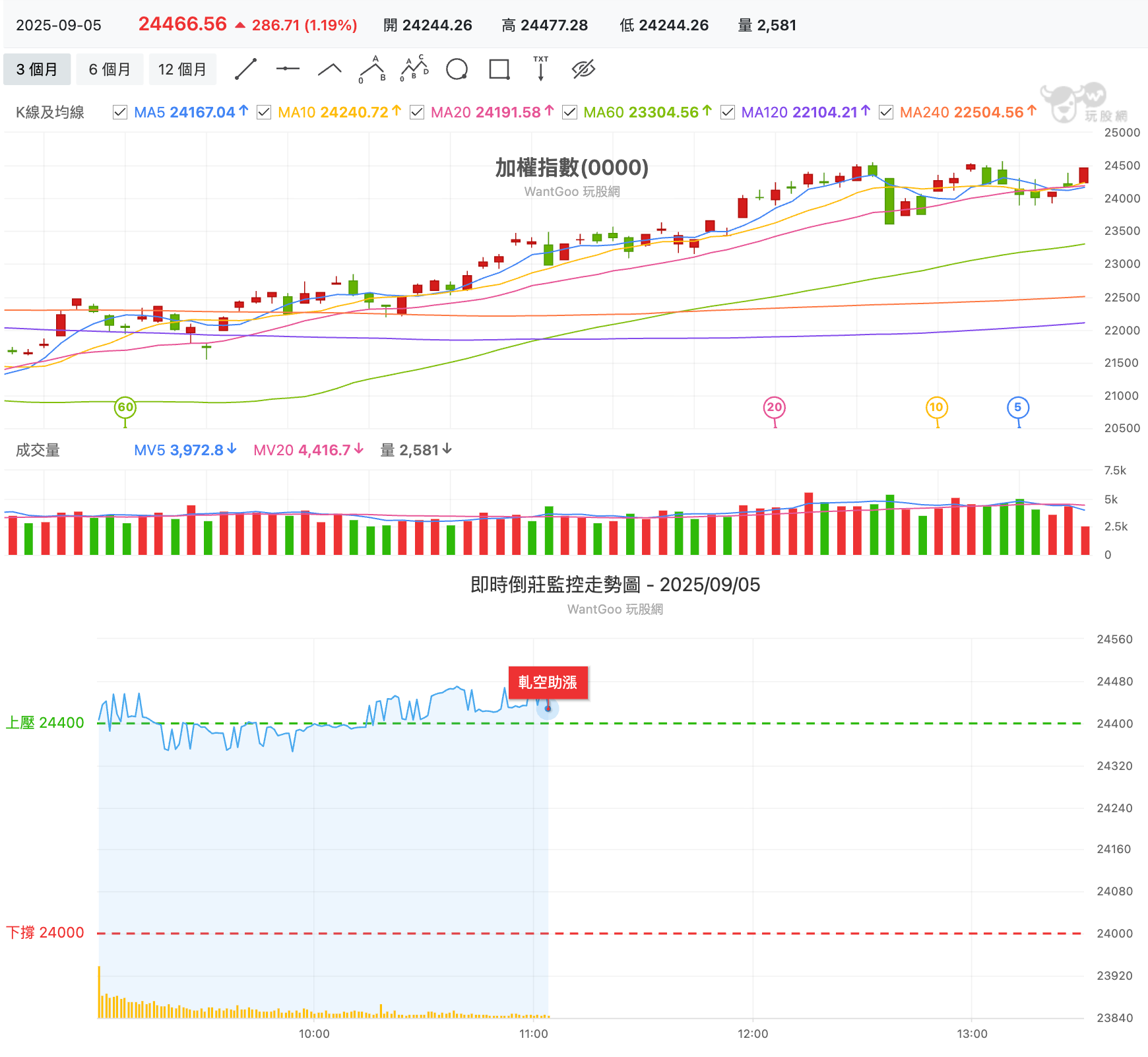Select the rectangle drawing tool
Viewport: 1148px width, 1057px height.
(499, 69)
